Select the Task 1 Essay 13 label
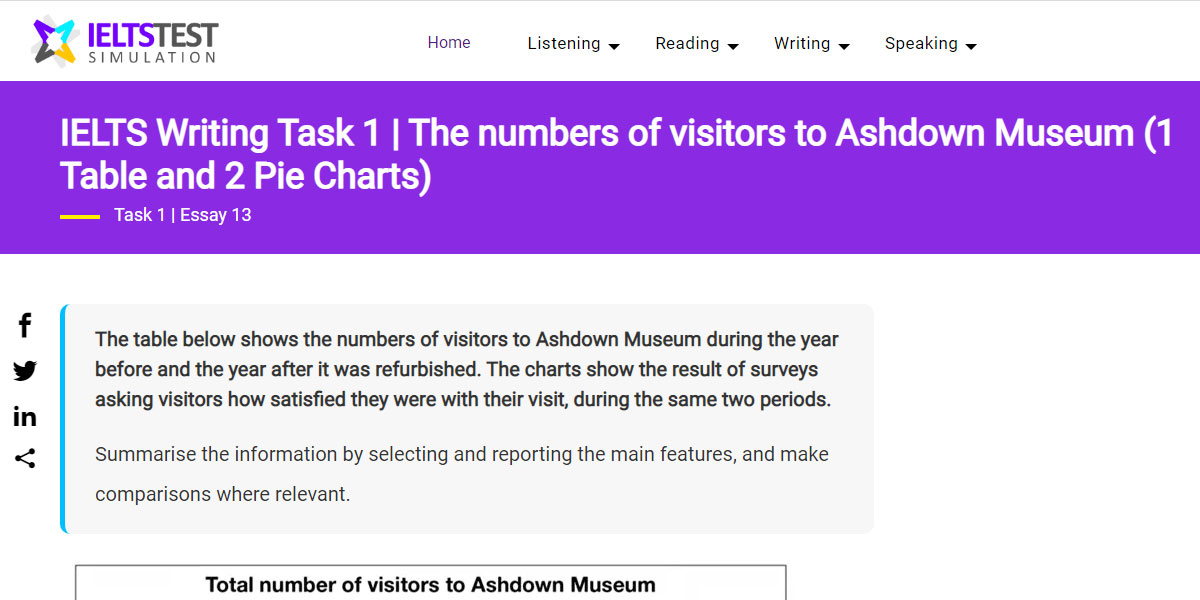Screen dimensions: 1200x600 click(183, 214)
